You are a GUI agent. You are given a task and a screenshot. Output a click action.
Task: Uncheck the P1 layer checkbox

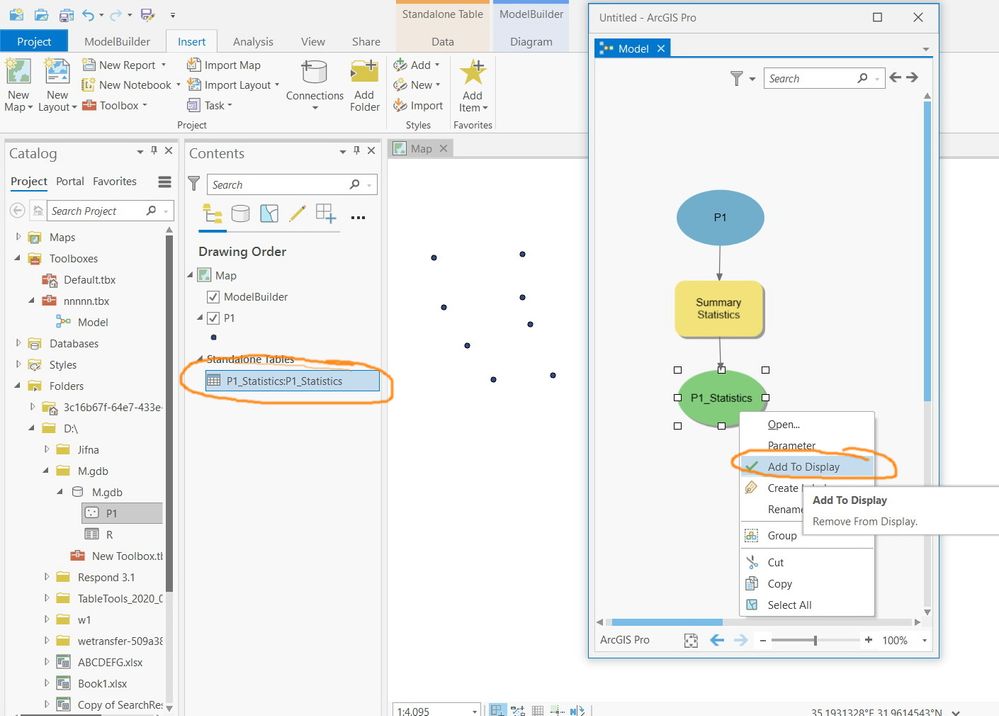(213, 318)
